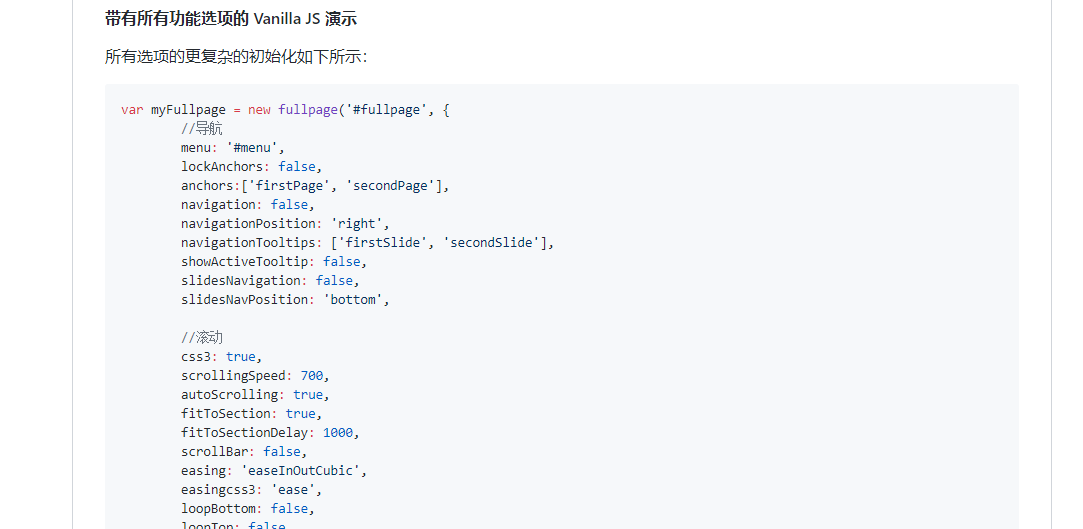The image size is (1083, 529).
Task: Click the scrollingSpeed: 700 line
Action: click(x=255, y=376)
